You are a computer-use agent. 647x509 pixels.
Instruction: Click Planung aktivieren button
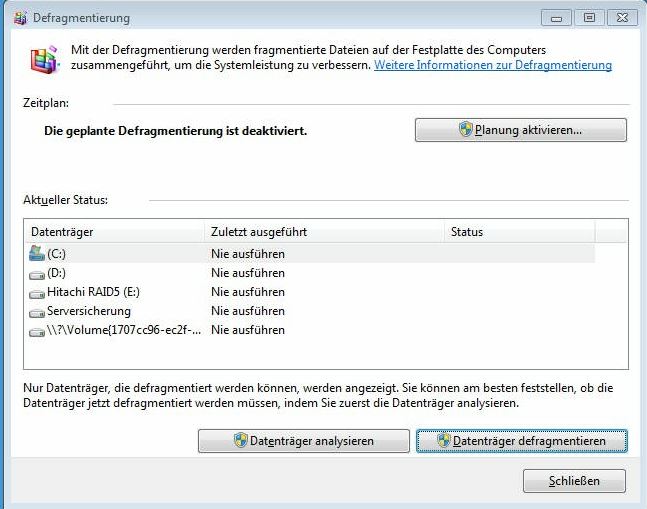521,130
